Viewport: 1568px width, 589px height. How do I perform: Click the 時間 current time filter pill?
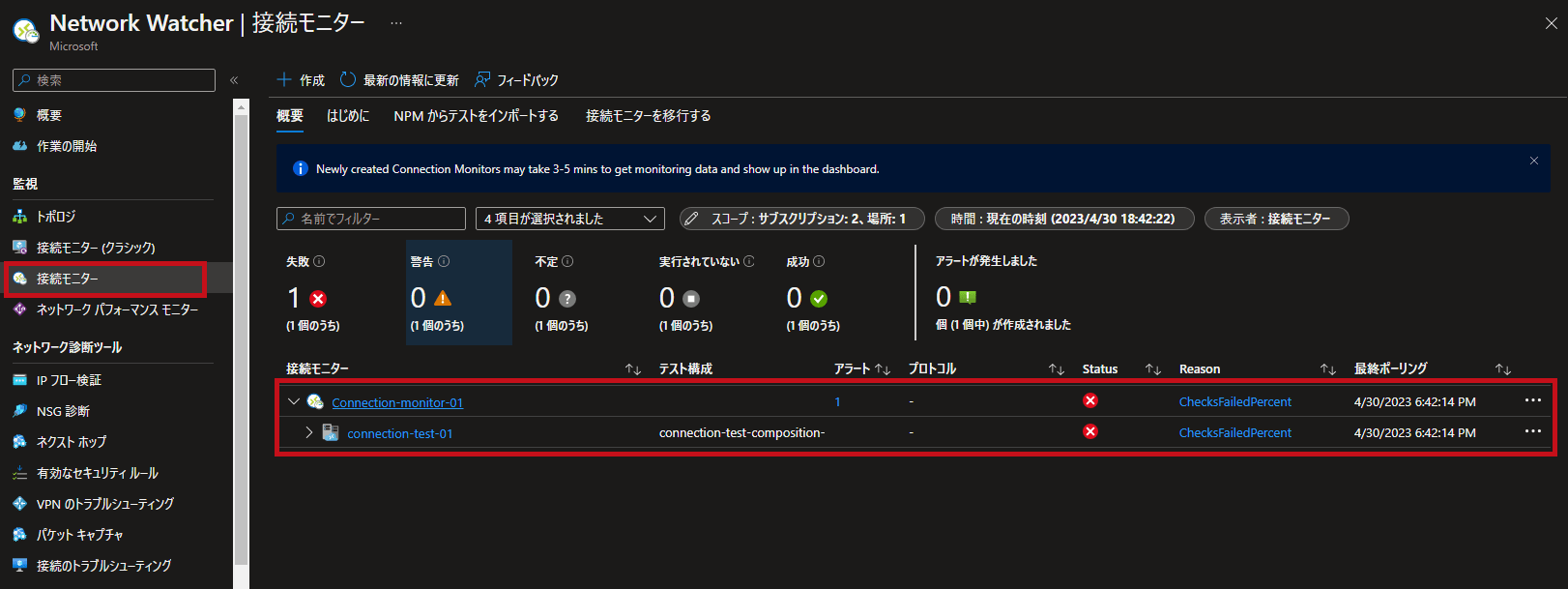pos(1064,219)
